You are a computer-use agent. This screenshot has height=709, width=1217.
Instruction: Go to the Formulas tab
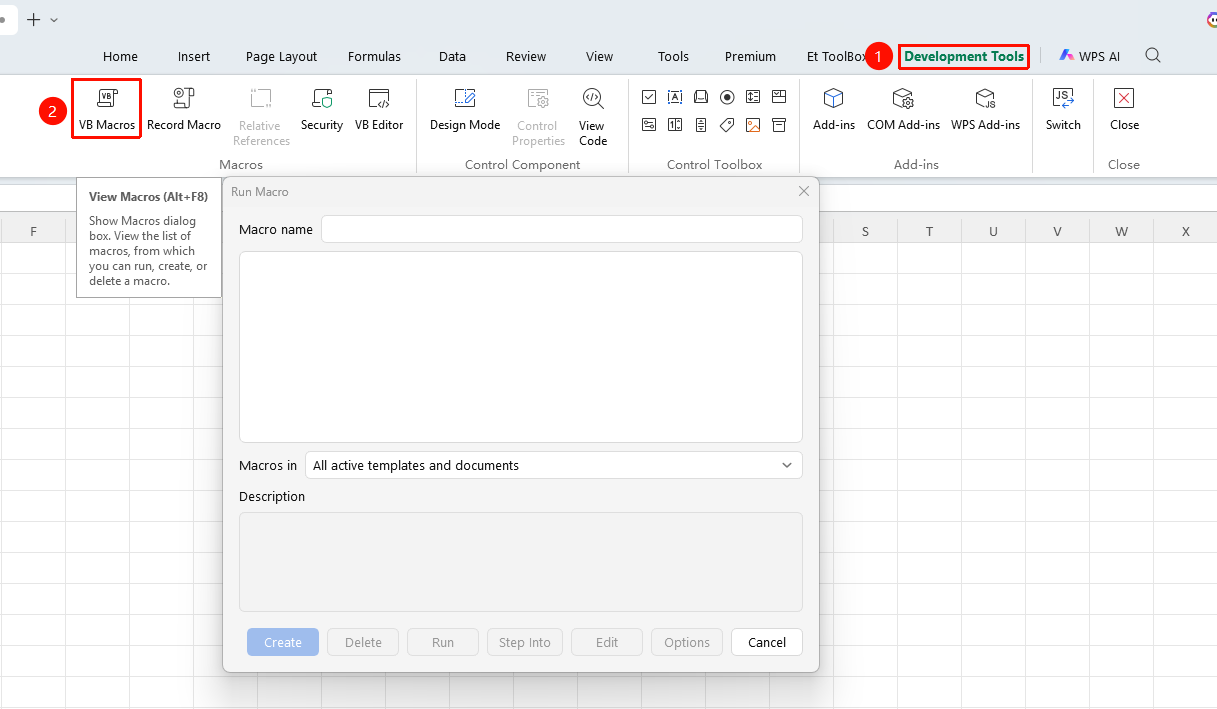tap(374, 57)
